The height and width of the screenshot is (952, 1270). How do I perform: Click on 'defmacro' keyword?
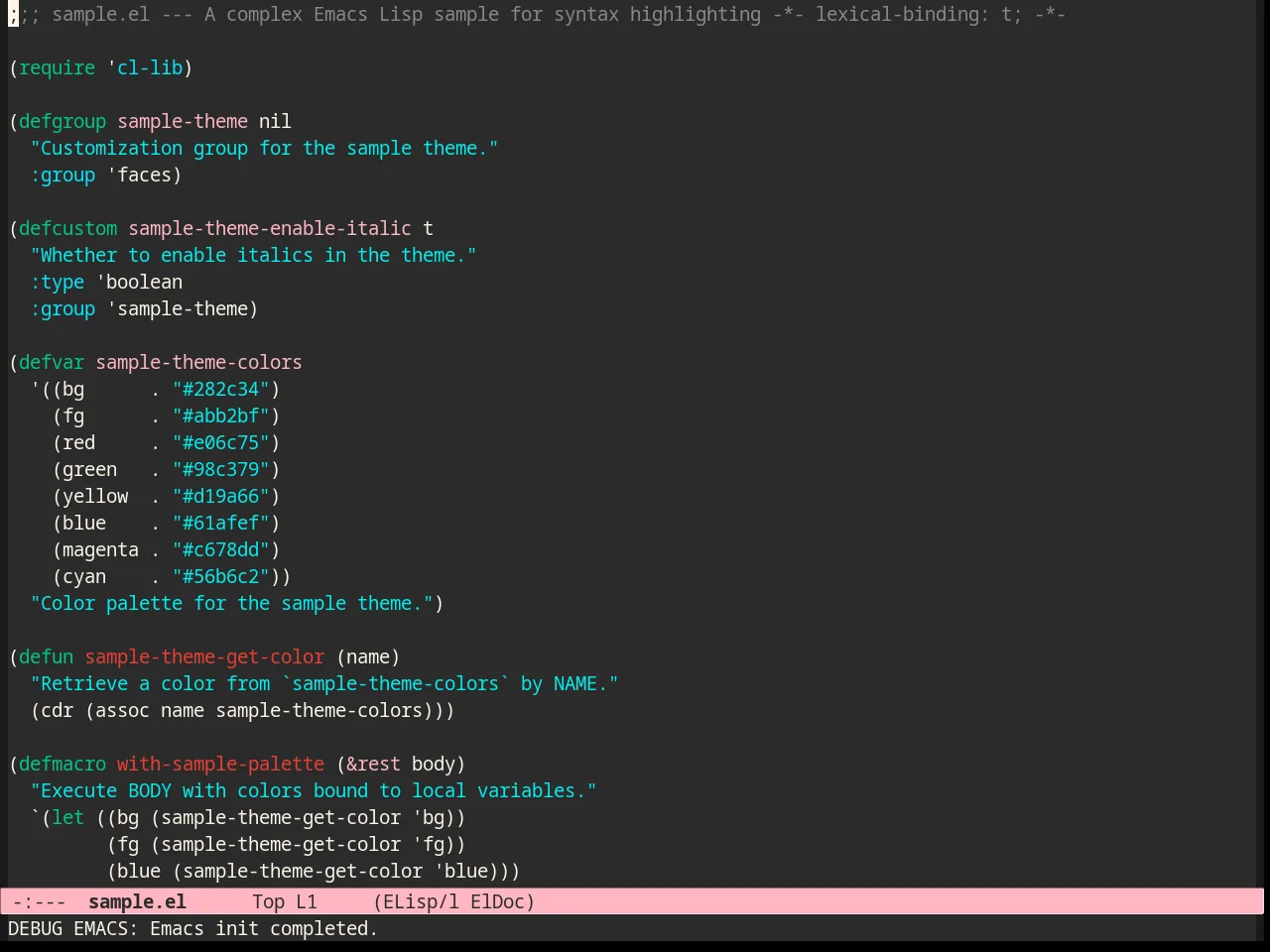coord(63,764)
